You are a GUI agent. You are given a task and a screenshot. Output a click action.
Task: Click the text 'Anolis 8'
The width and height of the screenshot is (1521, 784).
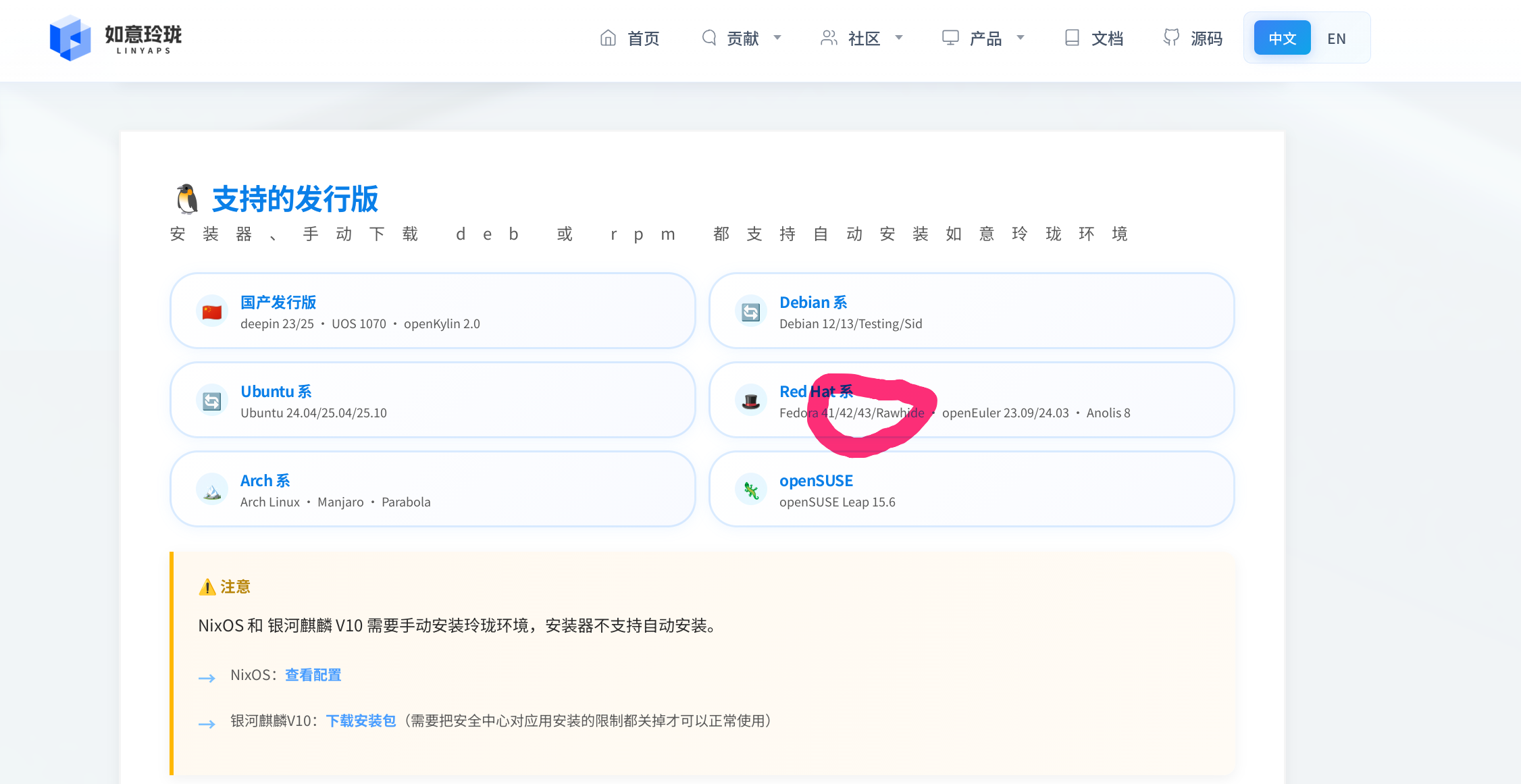pos(1108,413)
